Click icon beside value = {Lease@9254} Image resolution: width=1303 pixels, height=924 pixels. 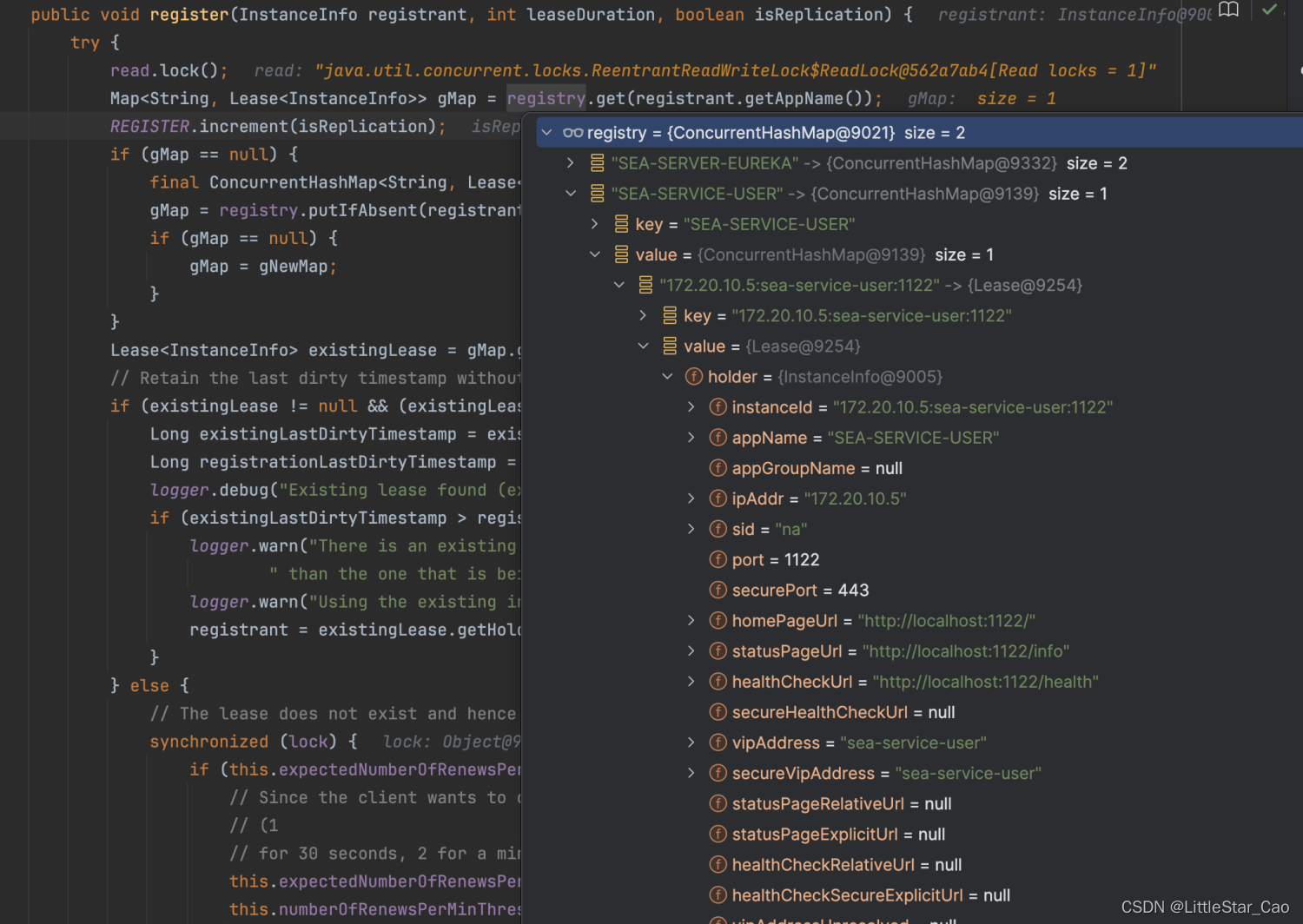670,346
